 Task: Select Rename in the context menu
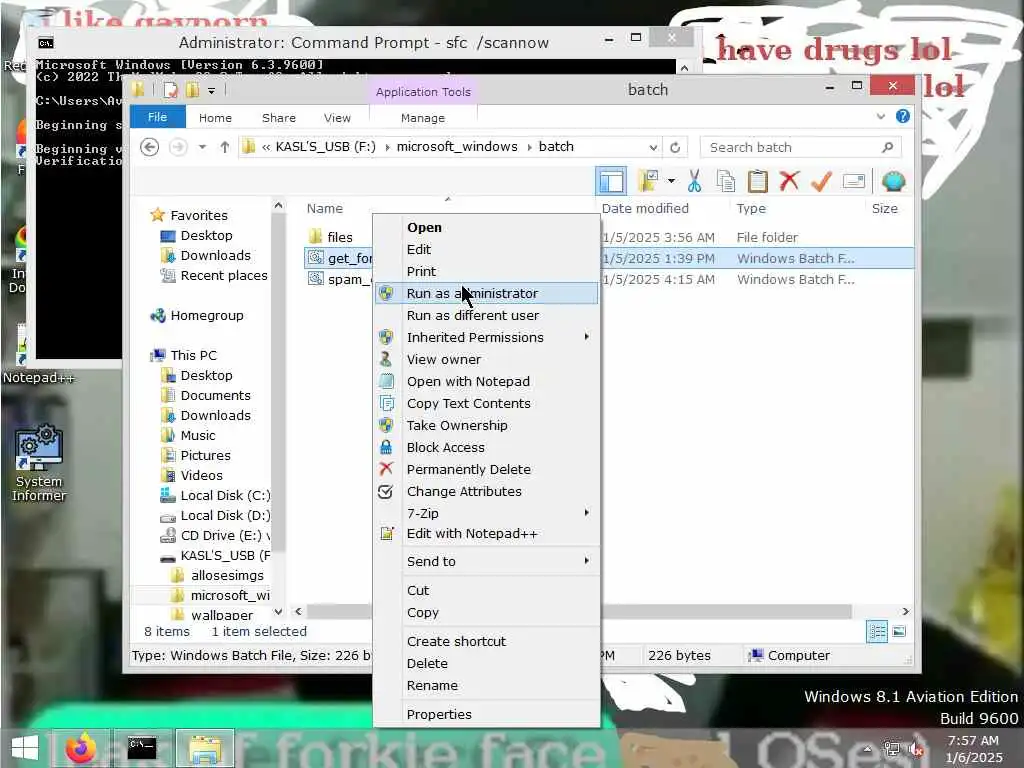tap(486, 685)
